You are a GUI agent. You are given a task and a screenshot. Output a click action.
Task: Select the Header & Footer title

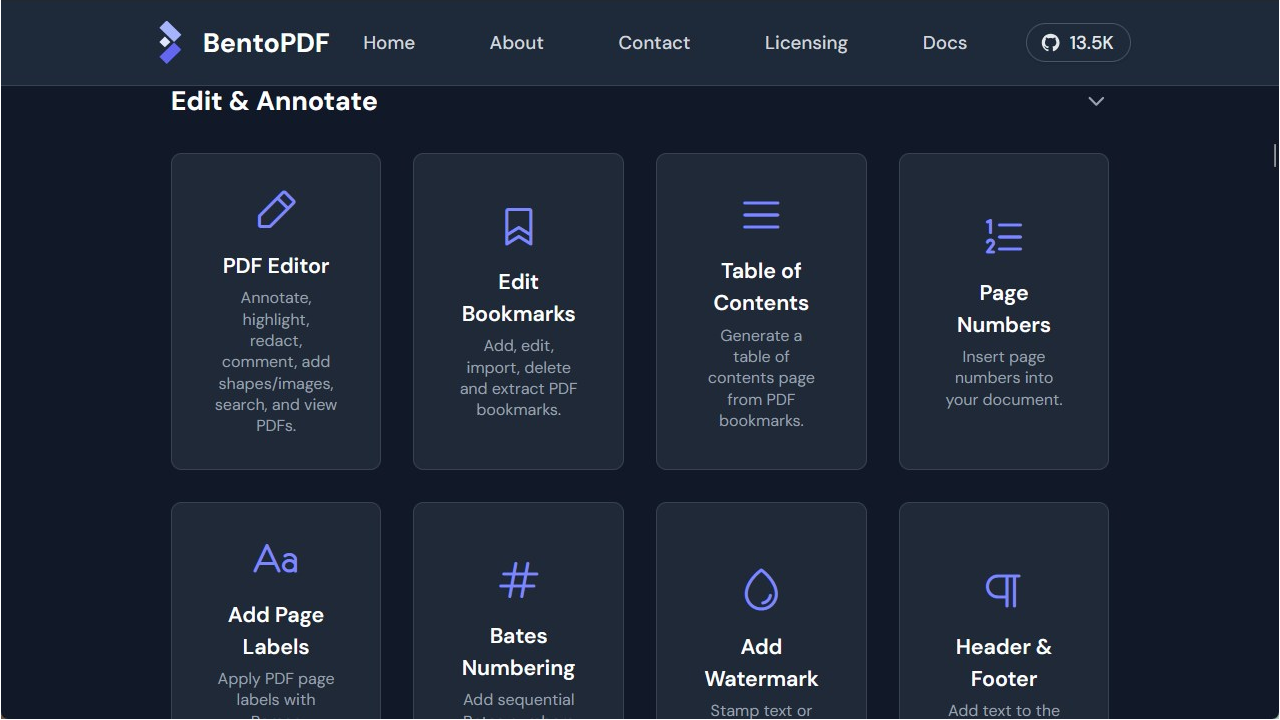click(x=1003, y=663)
